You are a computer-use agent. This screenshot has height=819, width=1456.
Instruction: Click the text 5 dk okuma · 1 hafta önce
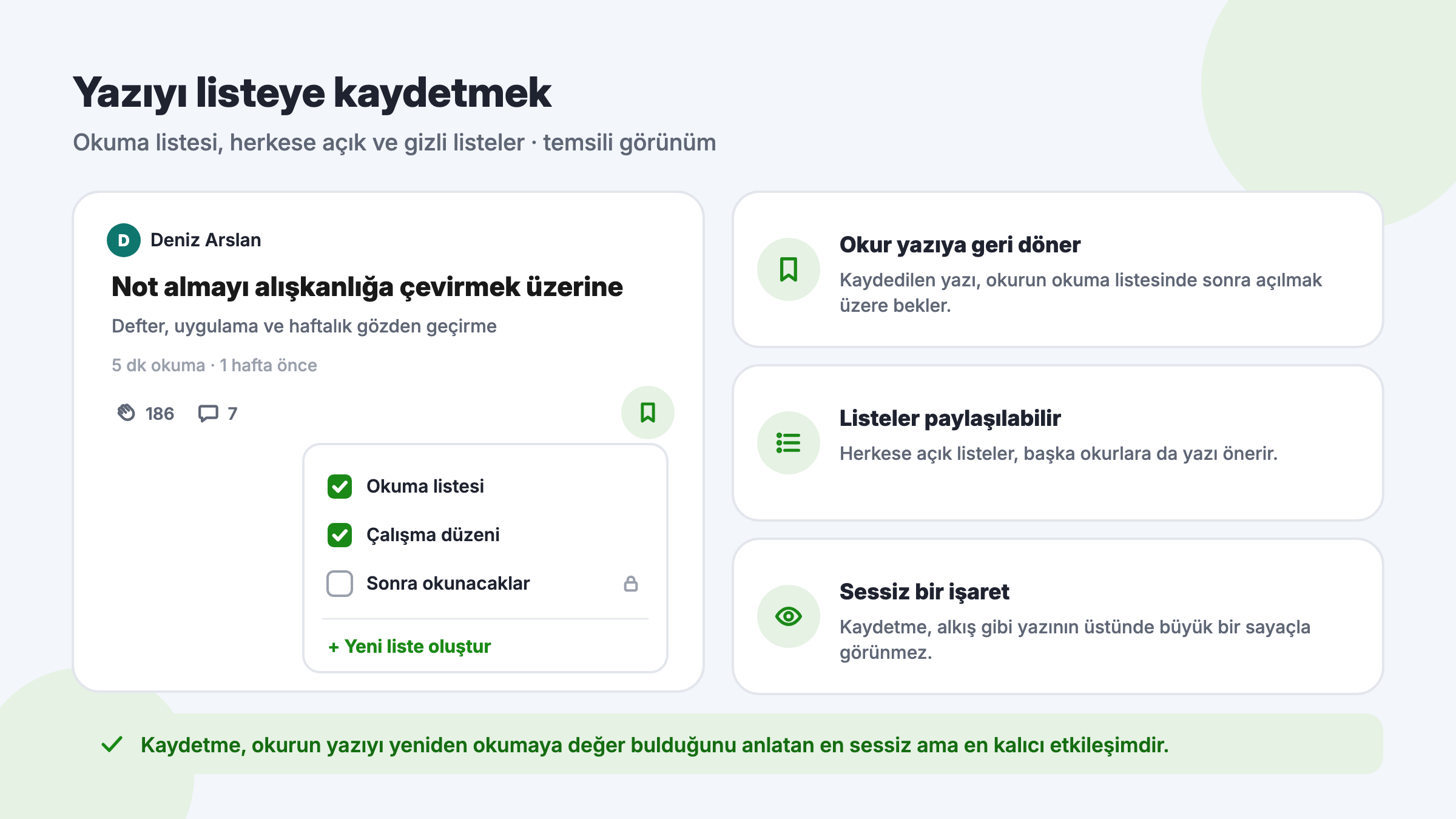pos(214,365)
